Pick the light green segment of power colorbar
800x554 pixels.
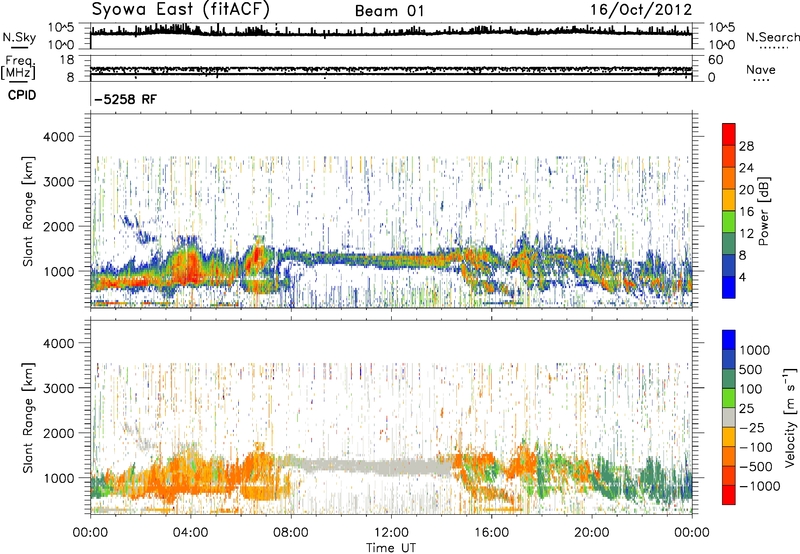[729, 222]
